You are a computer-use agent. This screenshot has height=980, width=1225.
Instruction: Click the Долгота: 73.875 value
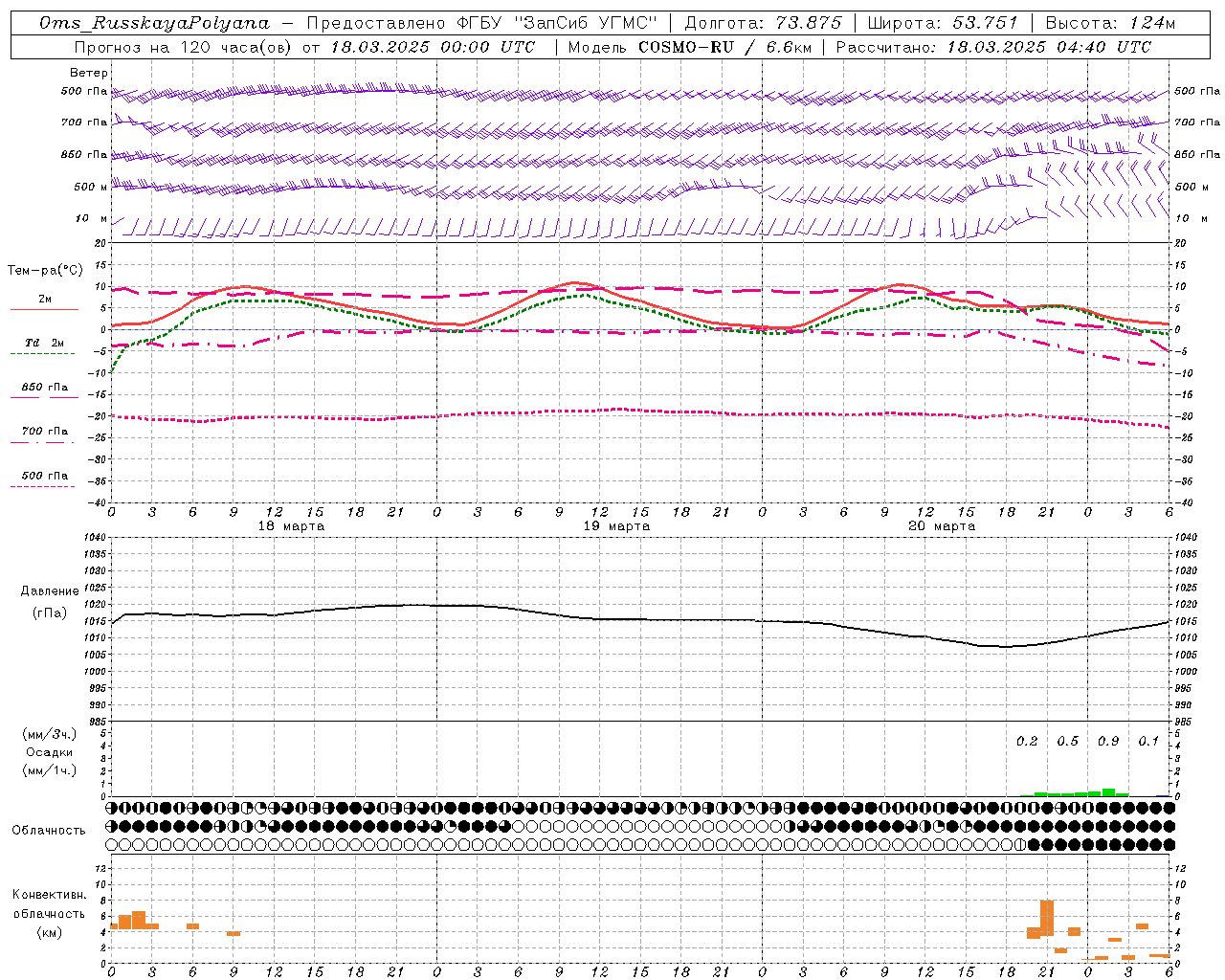tap(763, 23)
